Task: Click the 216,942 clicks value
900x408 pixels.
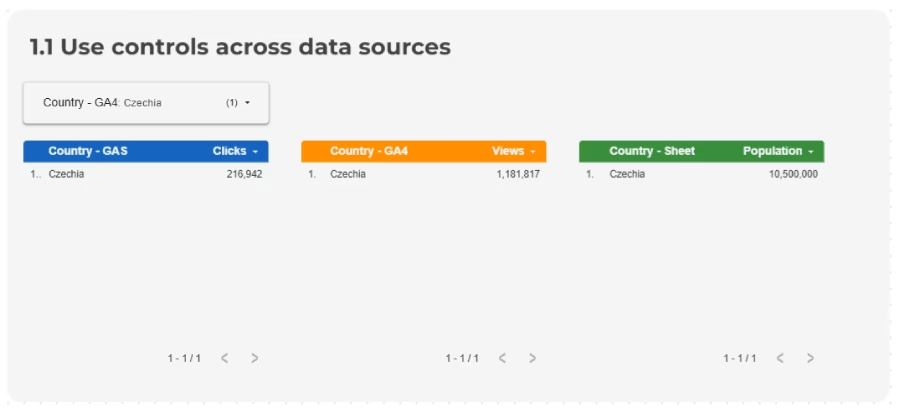Action: click(244, 174)
